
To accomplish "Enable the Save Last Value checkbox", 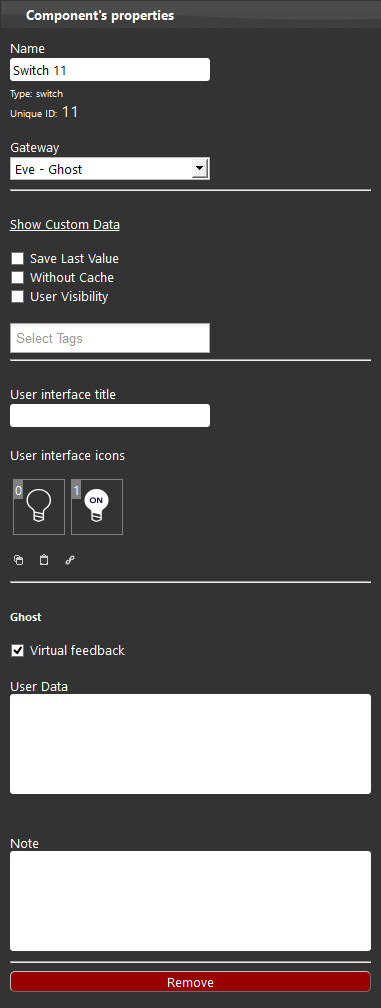I will [17, 259].
